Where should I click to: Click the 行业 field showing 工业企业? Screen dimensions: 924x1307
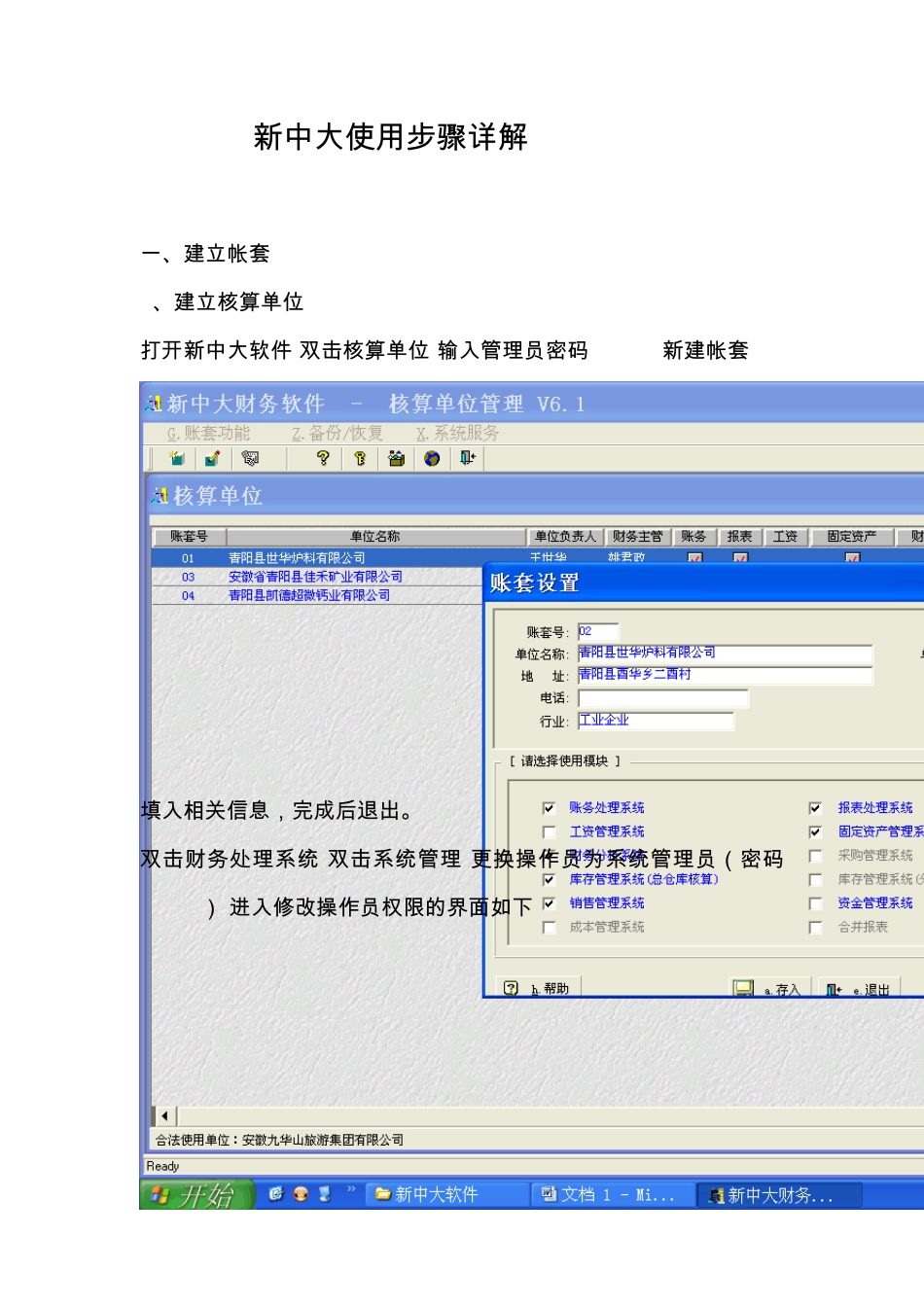(656, 721)
